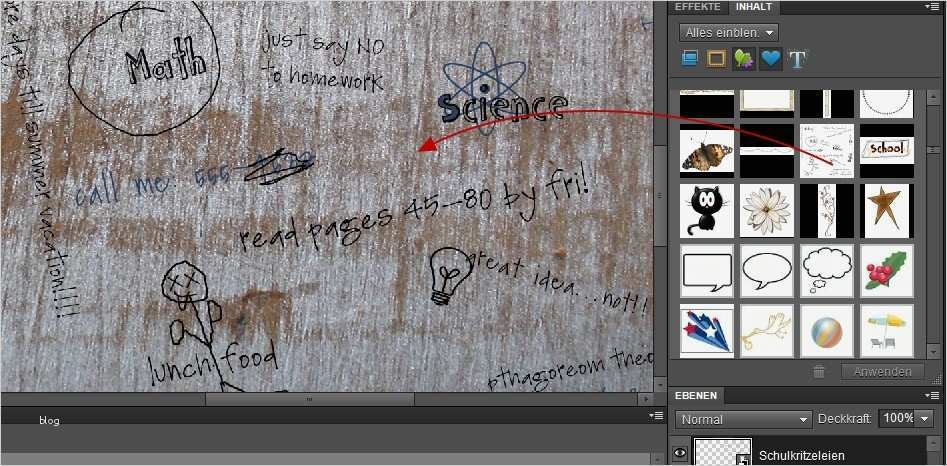947x466 pixels.
Task: Switch to the Effekte tab
Action: tap(698, 7)
